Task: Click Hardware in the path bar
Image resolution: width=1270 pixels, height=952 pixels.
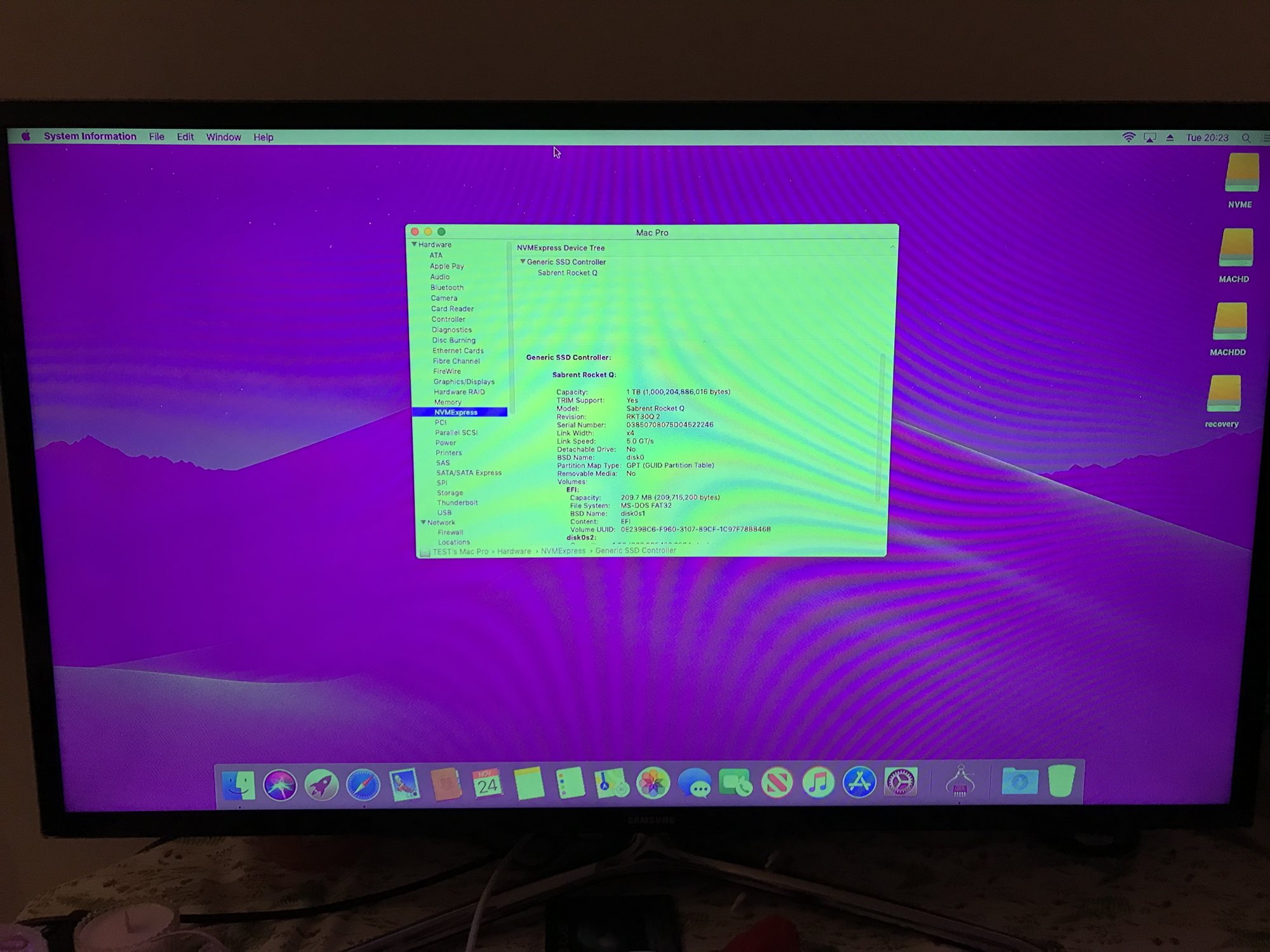Action: point(514,551)
